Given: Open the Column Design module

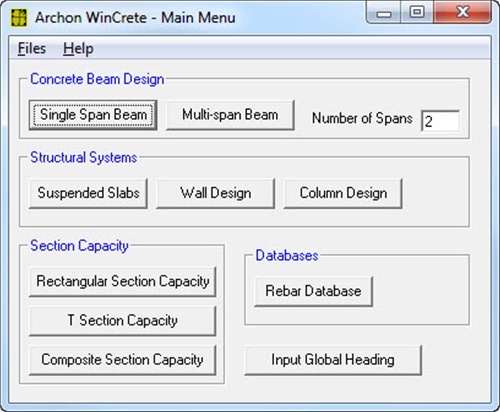Looking at the screenshot, I should (343, 193).
